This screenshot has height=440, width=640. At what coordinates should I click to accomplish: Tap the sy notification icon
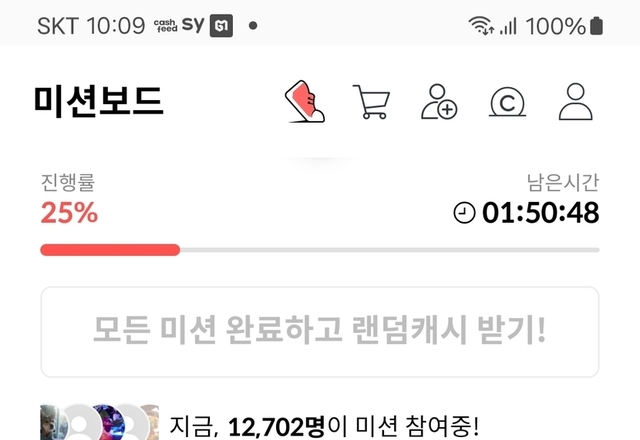[193, 25]
